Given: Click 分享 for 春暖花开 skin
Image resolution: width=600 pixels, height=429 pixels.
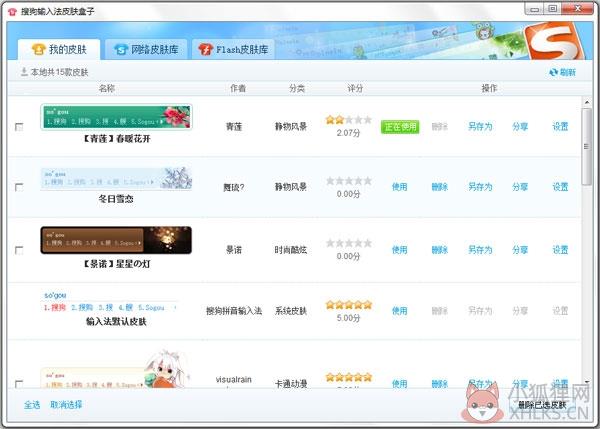Looking at the screenshot, I should [x=520, y=127].
